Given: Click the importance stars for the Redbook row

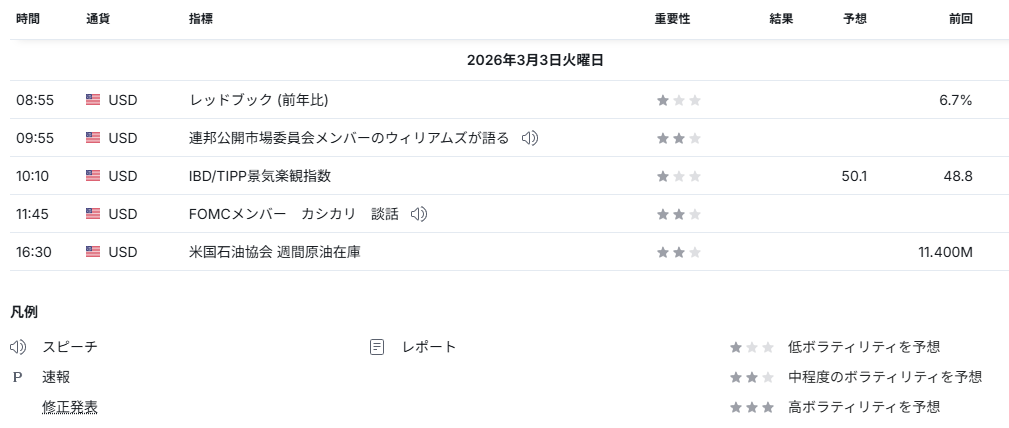Looking at the screenshot, I should click(679, 100).
